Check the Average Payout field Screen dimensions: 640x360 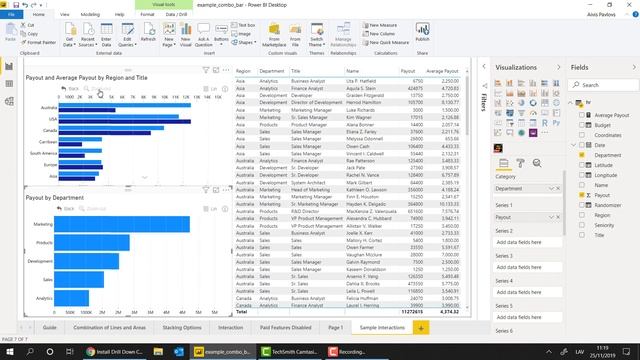coord(582,115)
